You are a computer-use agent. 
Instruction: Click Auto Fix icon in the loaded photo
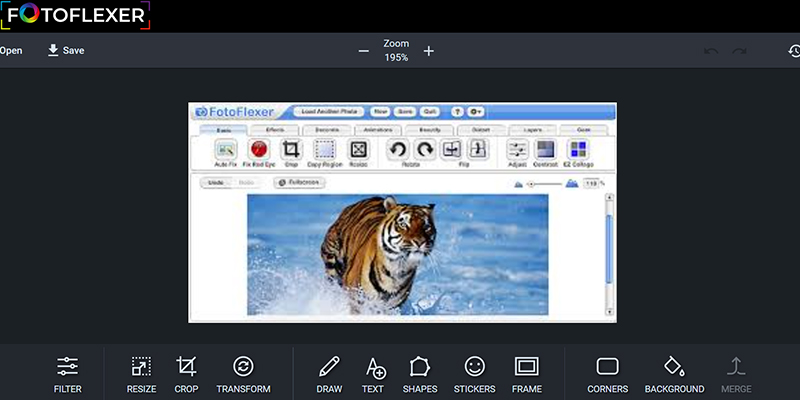pyautogui.click(x=226, y=149)
